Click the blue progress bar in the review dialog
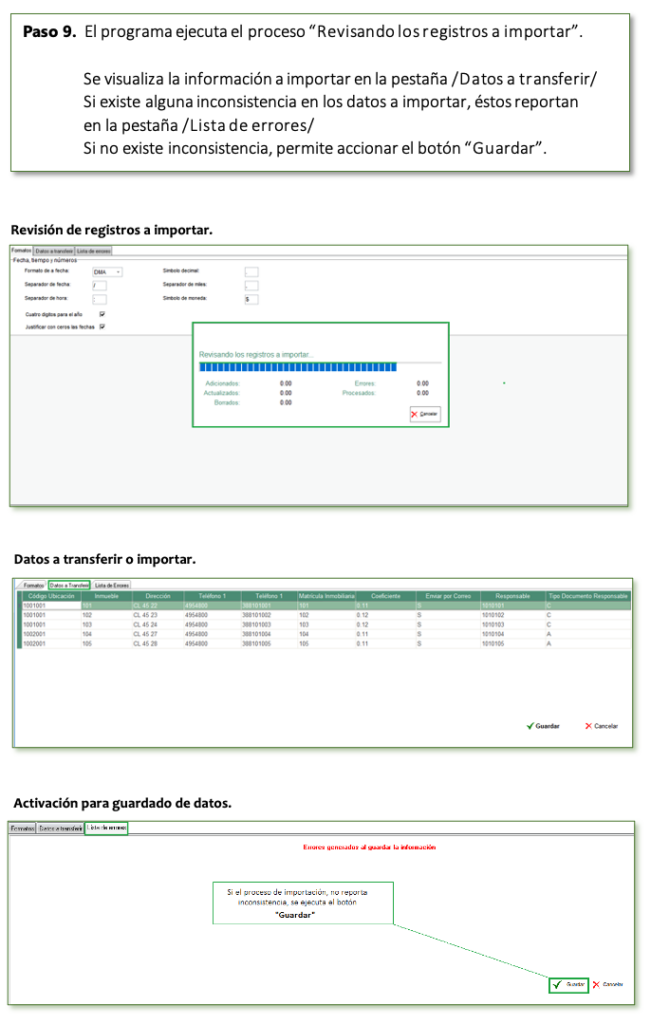The width and height of the screenshot is (651, 1024). 298,367
